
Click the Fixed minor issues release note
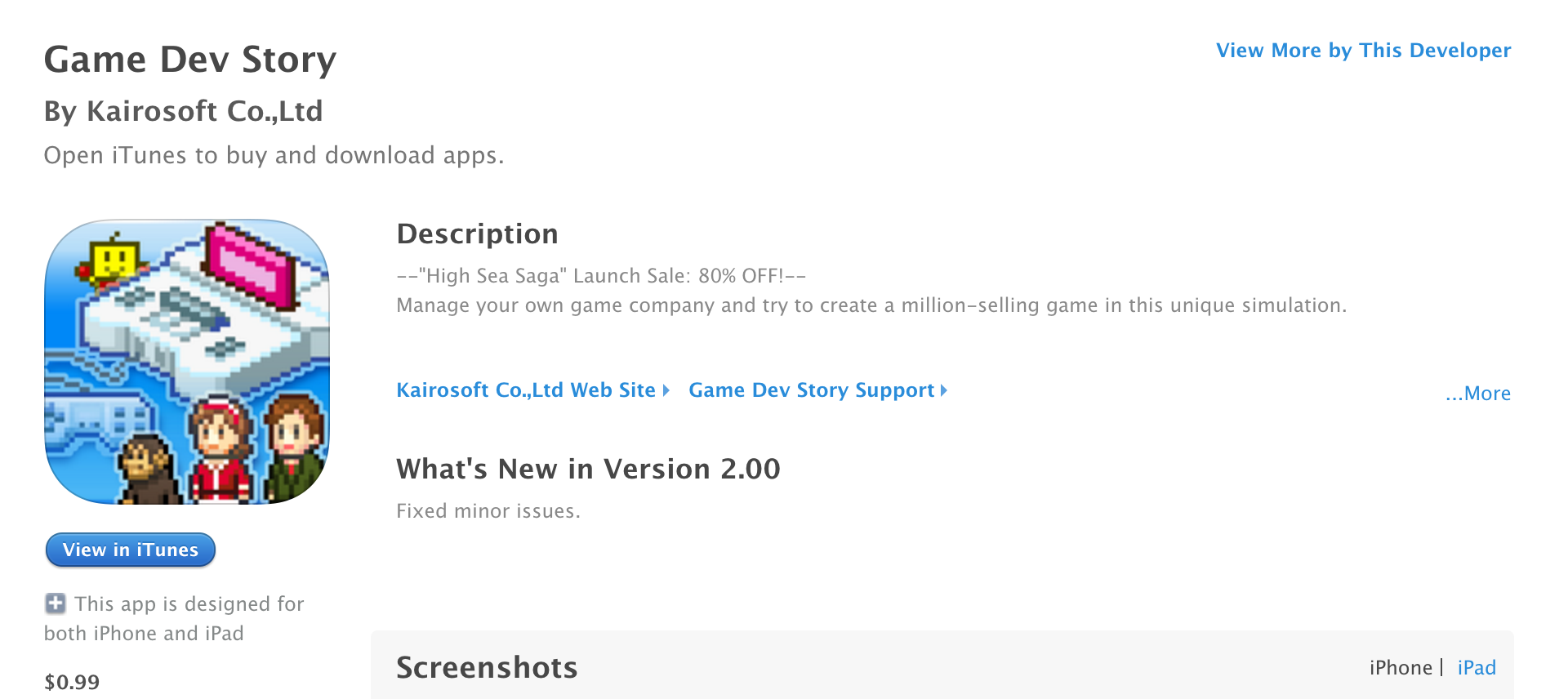[x=488, y=510]
